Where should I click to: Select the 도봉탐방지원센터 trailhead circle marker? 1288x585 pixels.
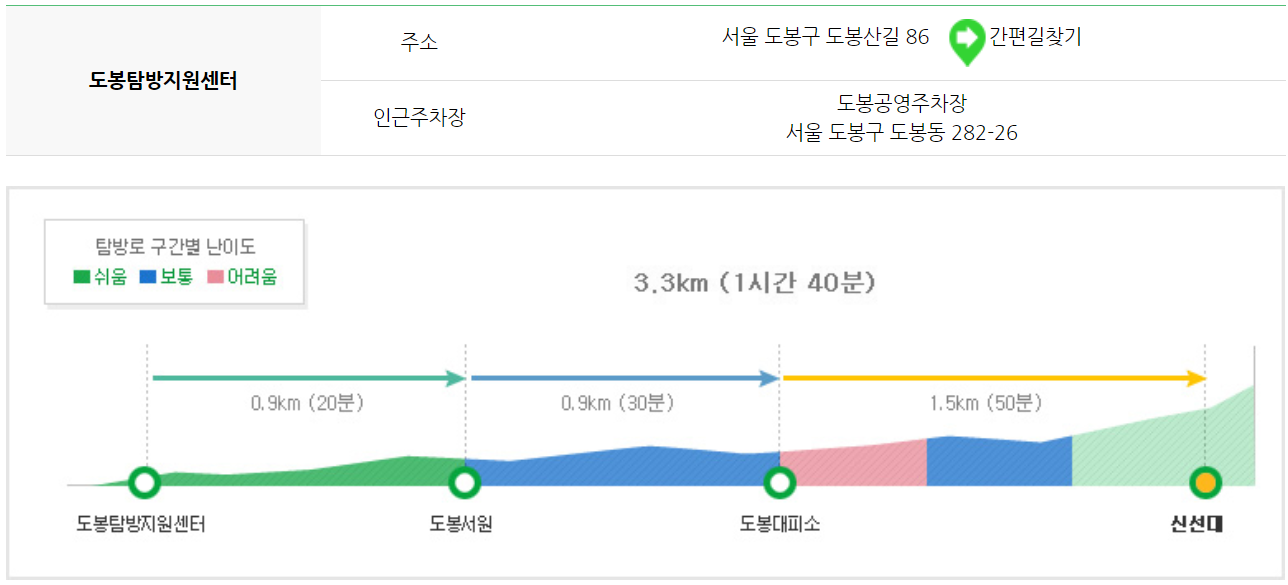coord(146,483)
